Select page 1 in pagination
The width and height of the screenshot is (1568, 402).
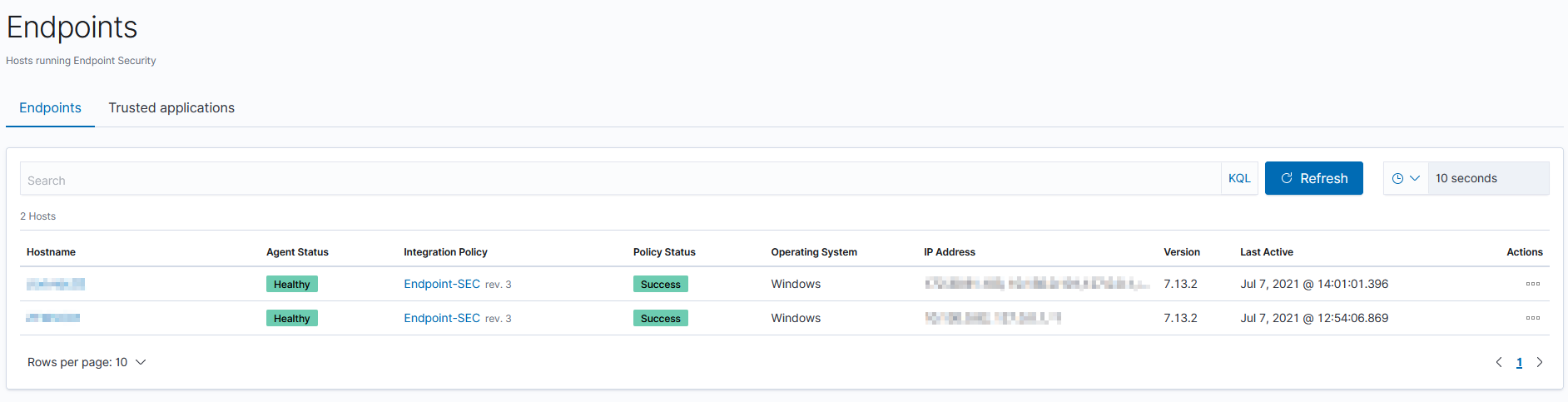1519,362
